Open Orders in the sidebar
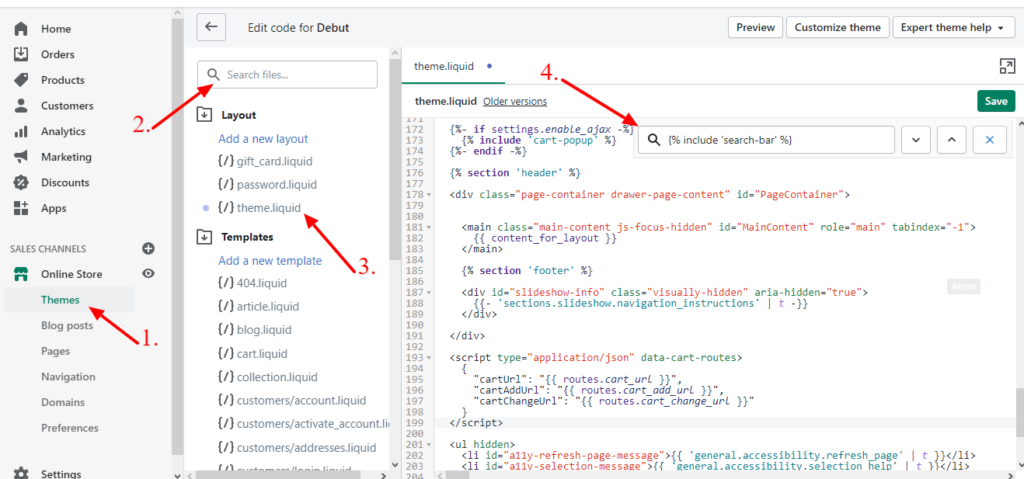This screenshot has width=1024, height=479. coord(57,54)
